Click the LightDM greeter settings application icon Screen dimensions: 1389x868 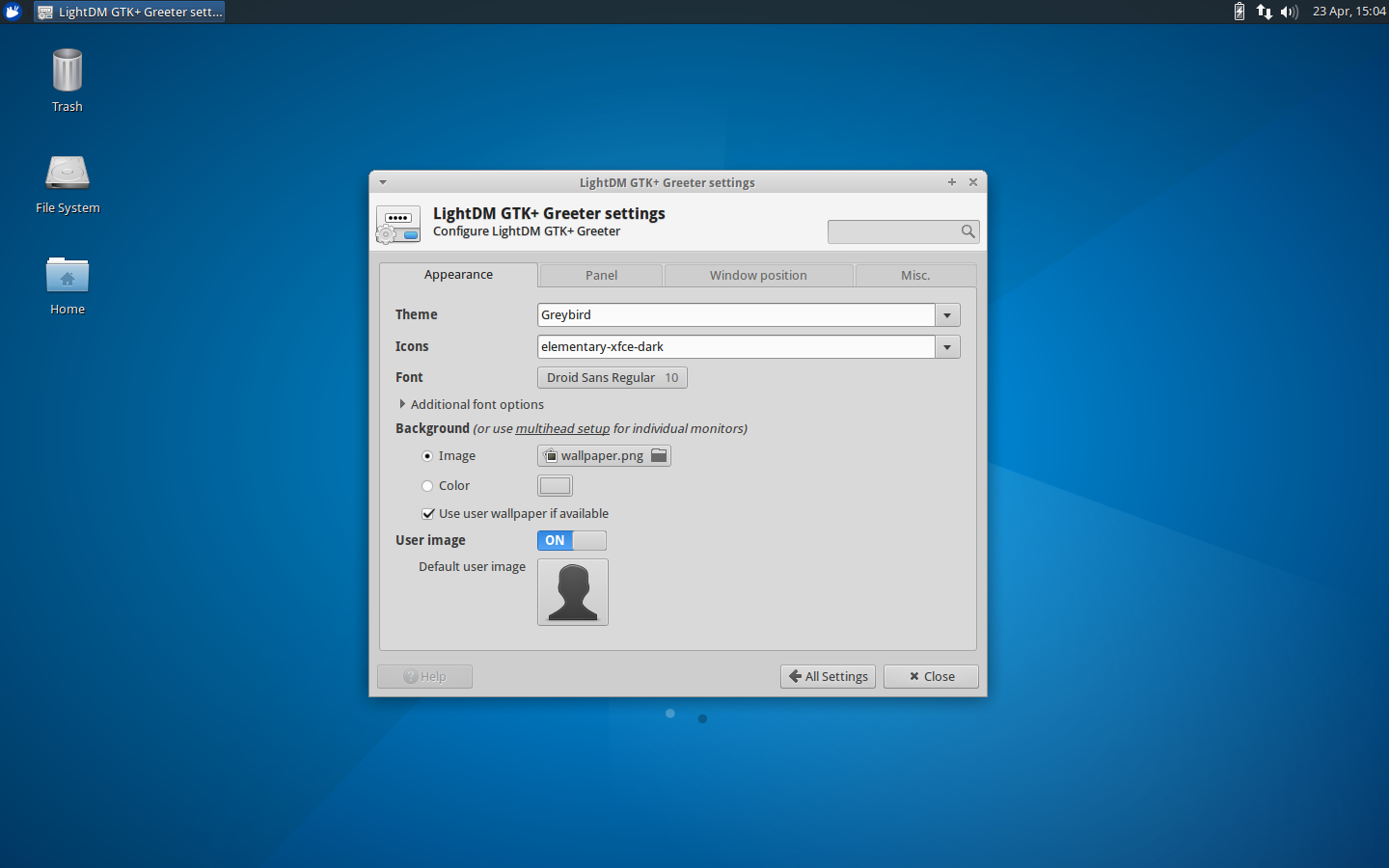(397, 224)
